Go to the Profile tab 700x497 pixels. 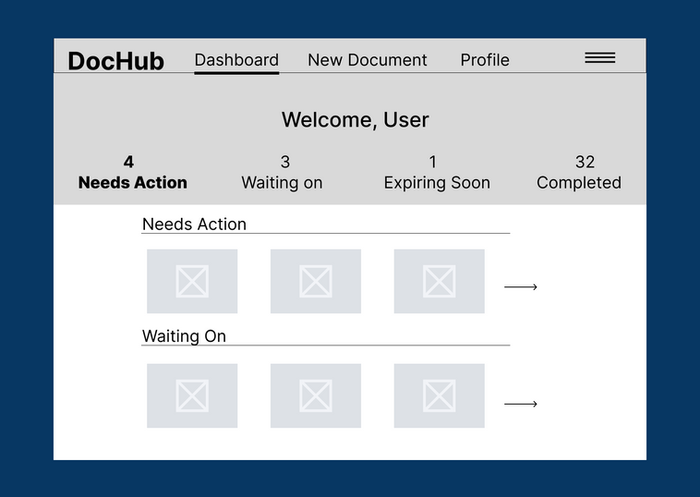(485, 60)
